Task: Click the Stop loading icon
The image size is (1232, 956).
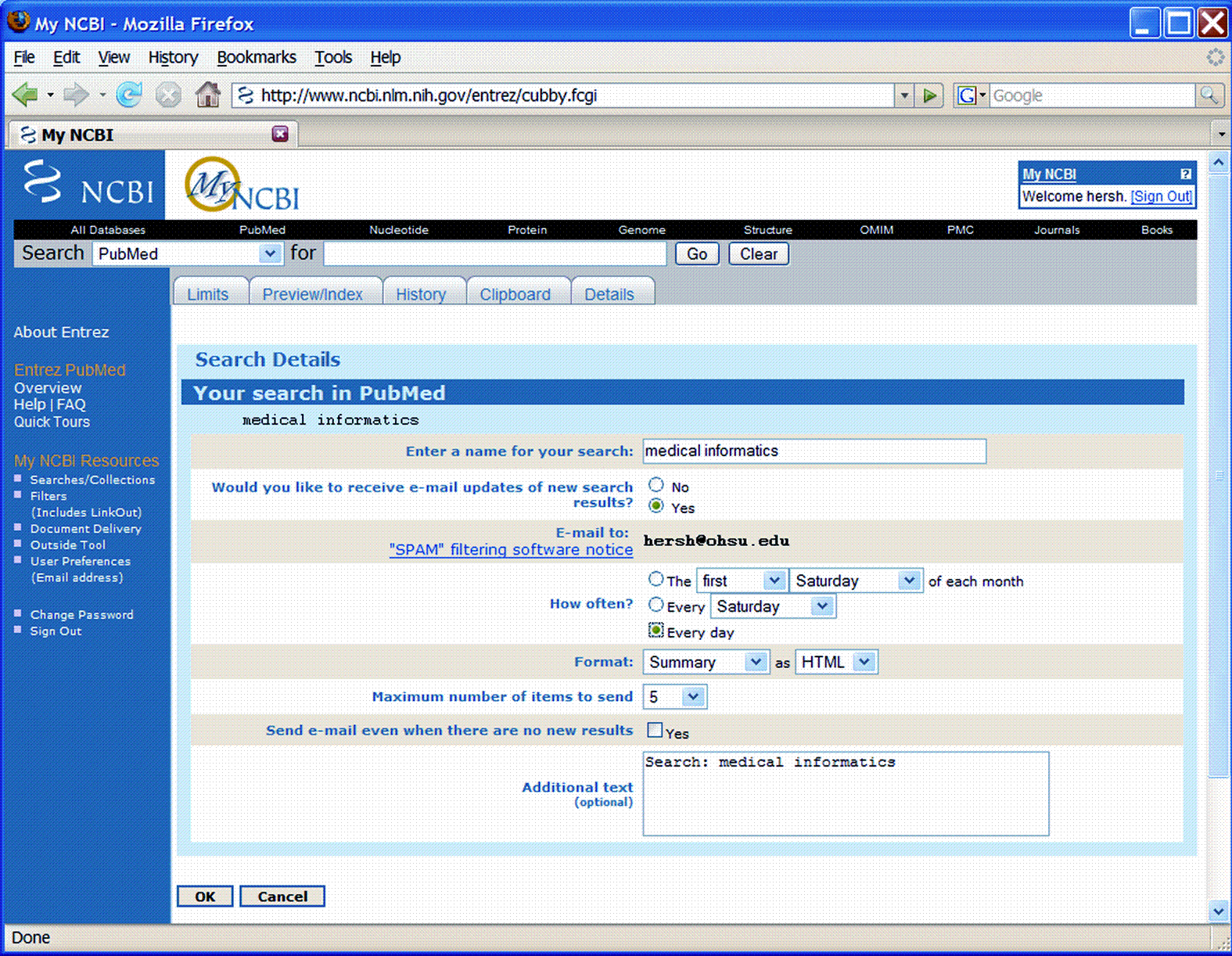Action: 167,95
